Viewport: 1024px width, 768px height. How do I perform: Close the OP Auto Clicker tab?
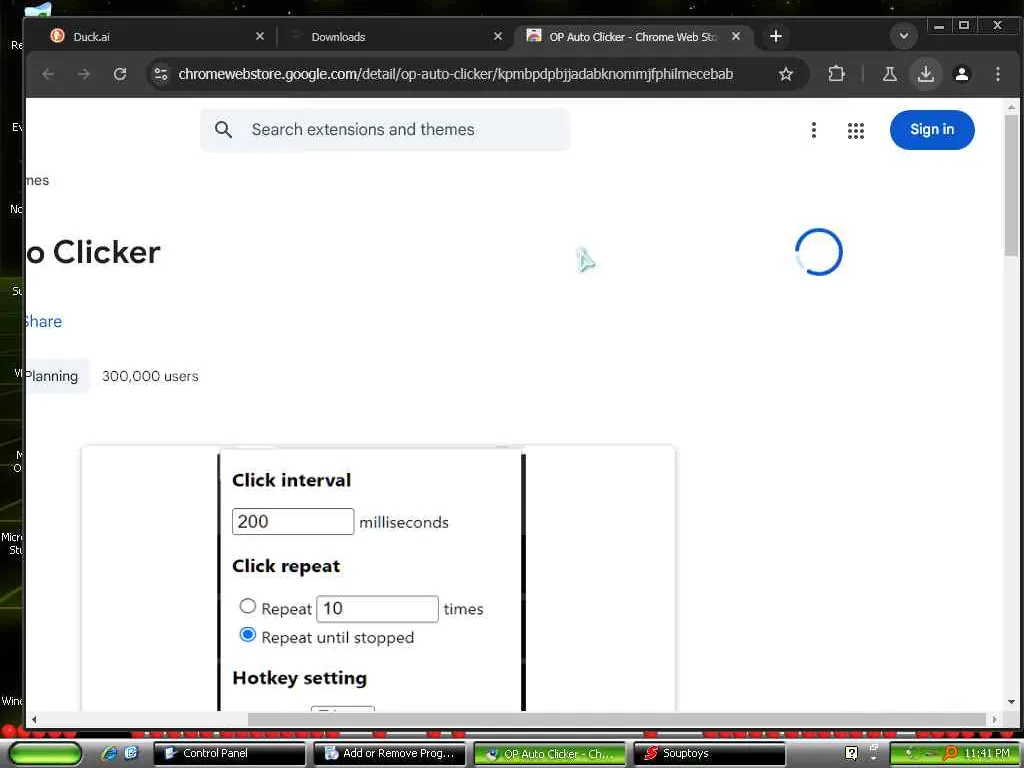coord(736,36)
